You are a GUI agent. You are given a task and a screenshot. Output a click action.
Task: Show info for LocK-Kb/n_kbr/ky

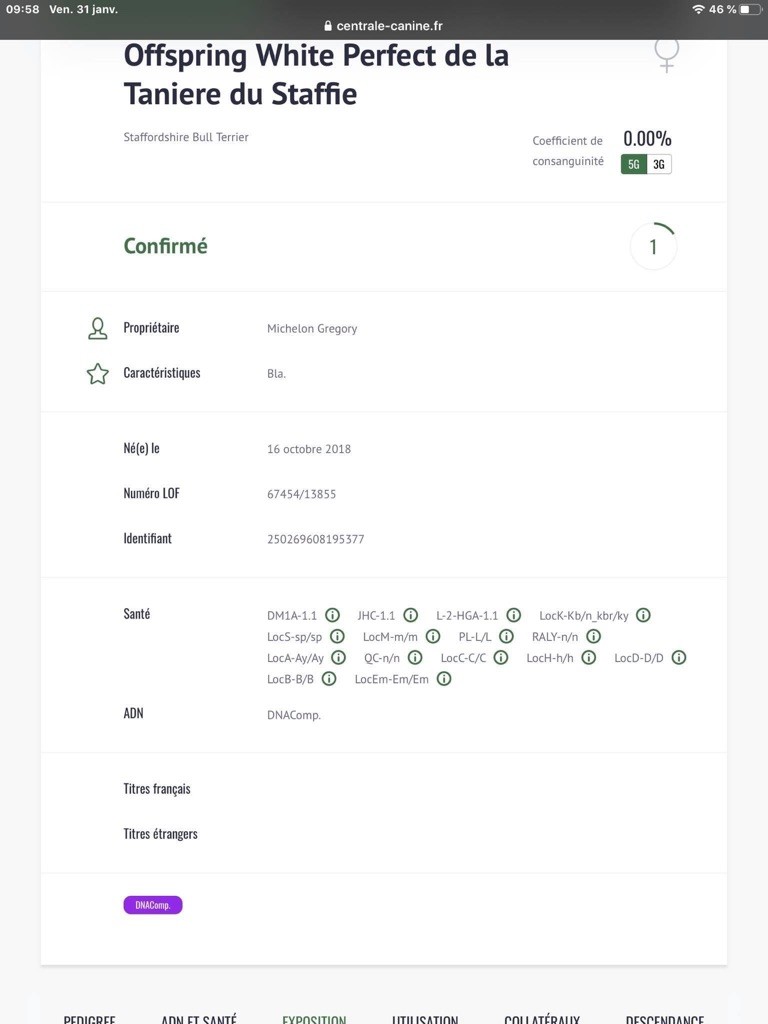pyautogui.click(x=643, y=616)
